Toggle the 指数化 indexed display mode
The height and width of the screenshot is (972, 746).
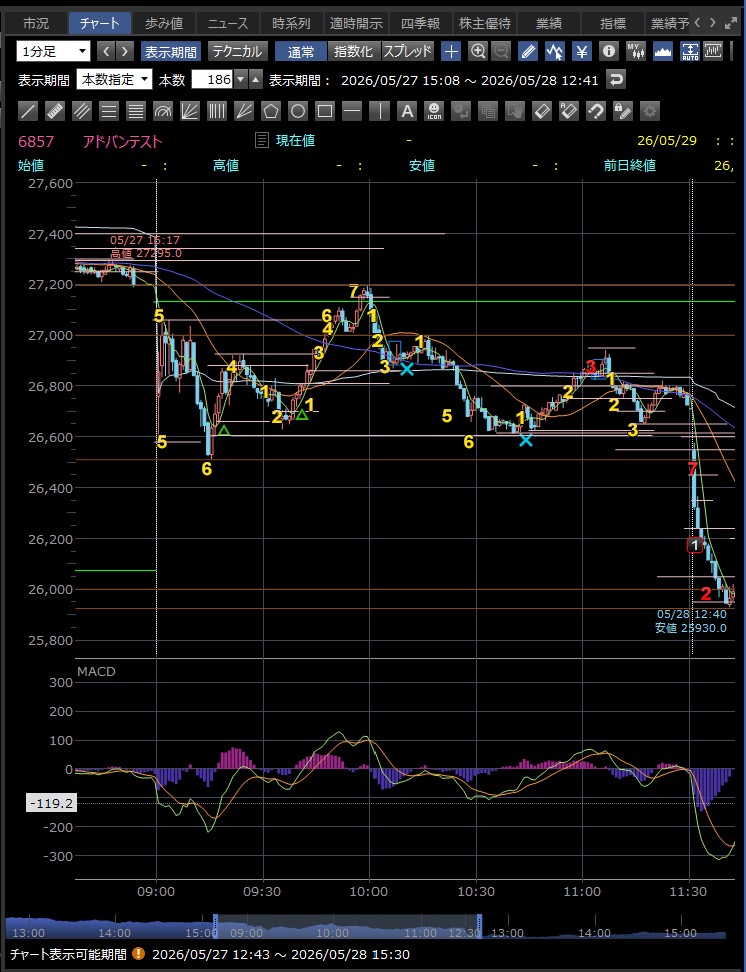(x=353, y=51)
